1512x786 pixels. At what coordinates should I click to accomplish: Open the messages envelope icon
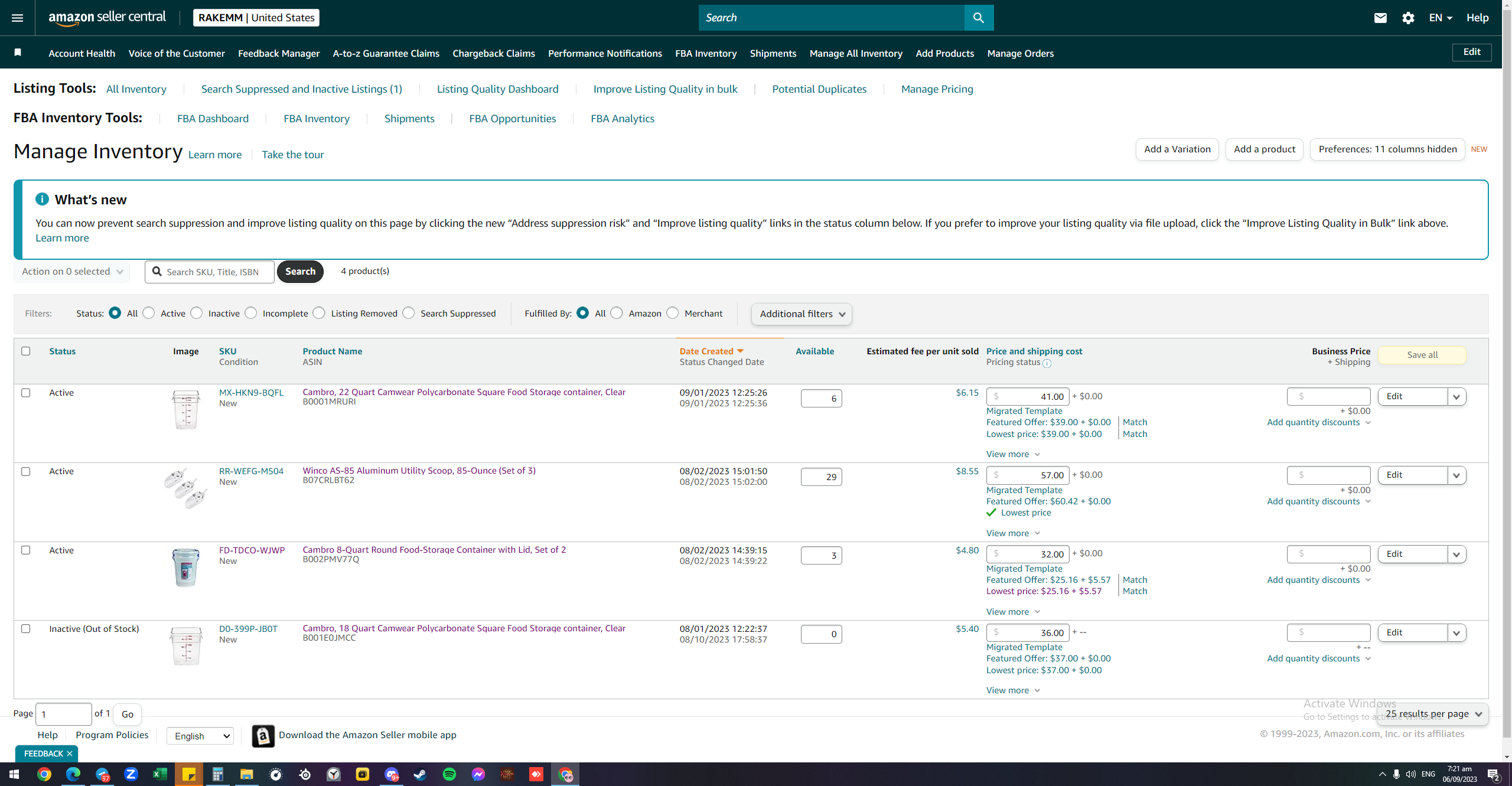pos(1380,18)
